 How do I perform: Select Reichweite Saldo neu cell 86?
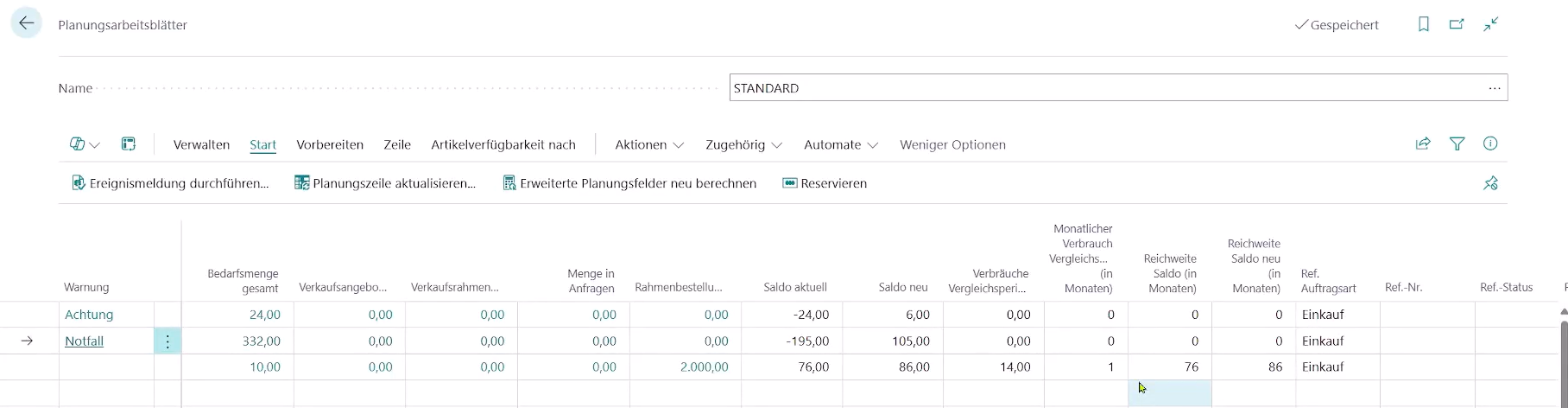(x=1254, y=367)
